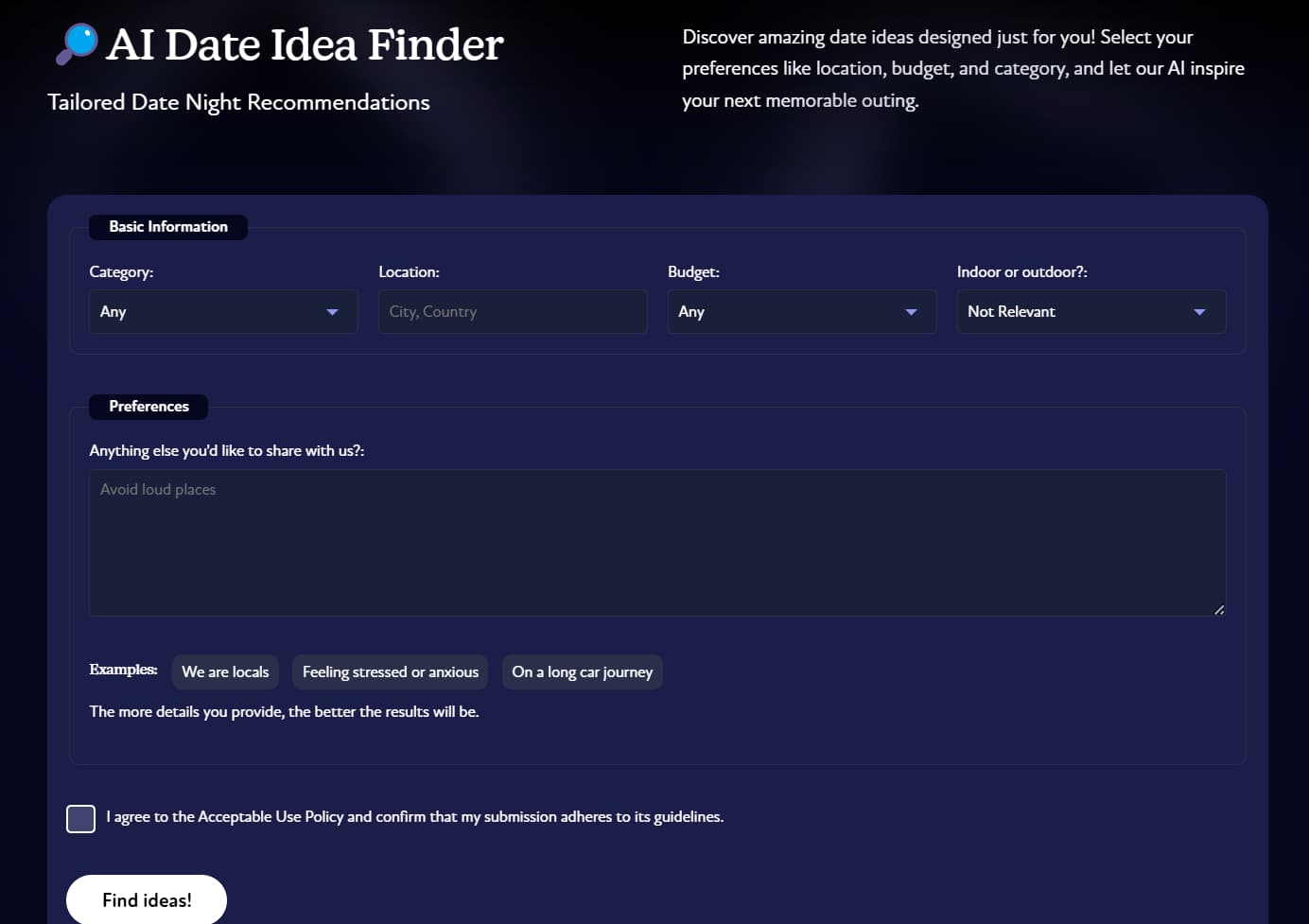Click the Acceptable Use Policy agreement text
The height and width of the screenshot is (924, 1309).
tap(415, 816)
